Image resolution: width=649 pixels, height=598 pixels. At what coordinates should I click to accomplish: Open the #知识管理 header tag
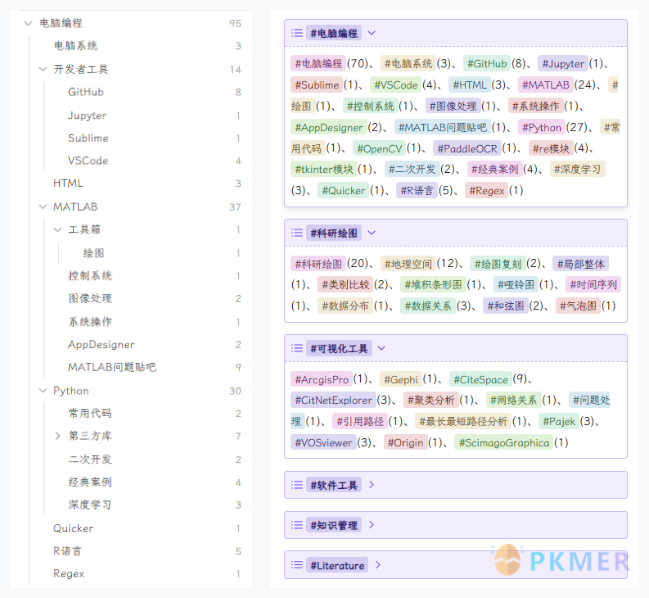(x=334, y=525)
